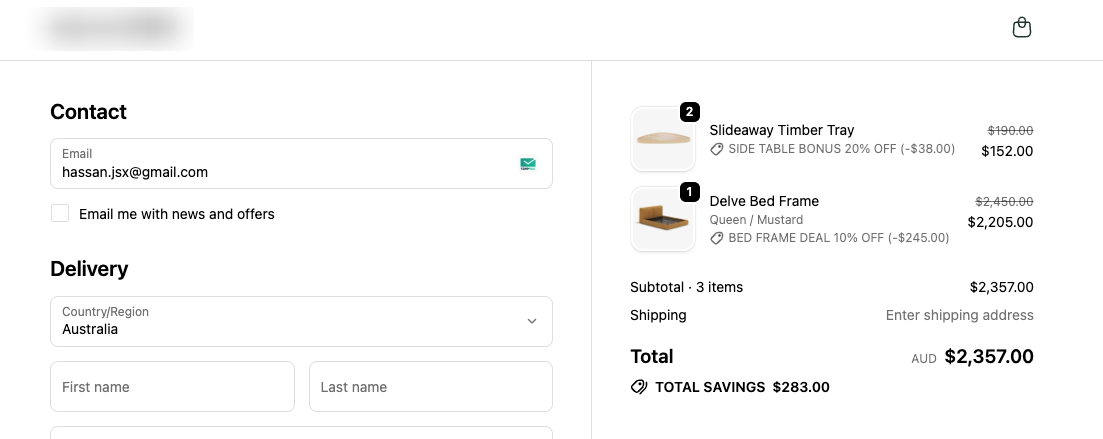Click the Delve Bed Frame thumbnail
Viewport: 1103px width, 439px height.
tap(662, 219)
